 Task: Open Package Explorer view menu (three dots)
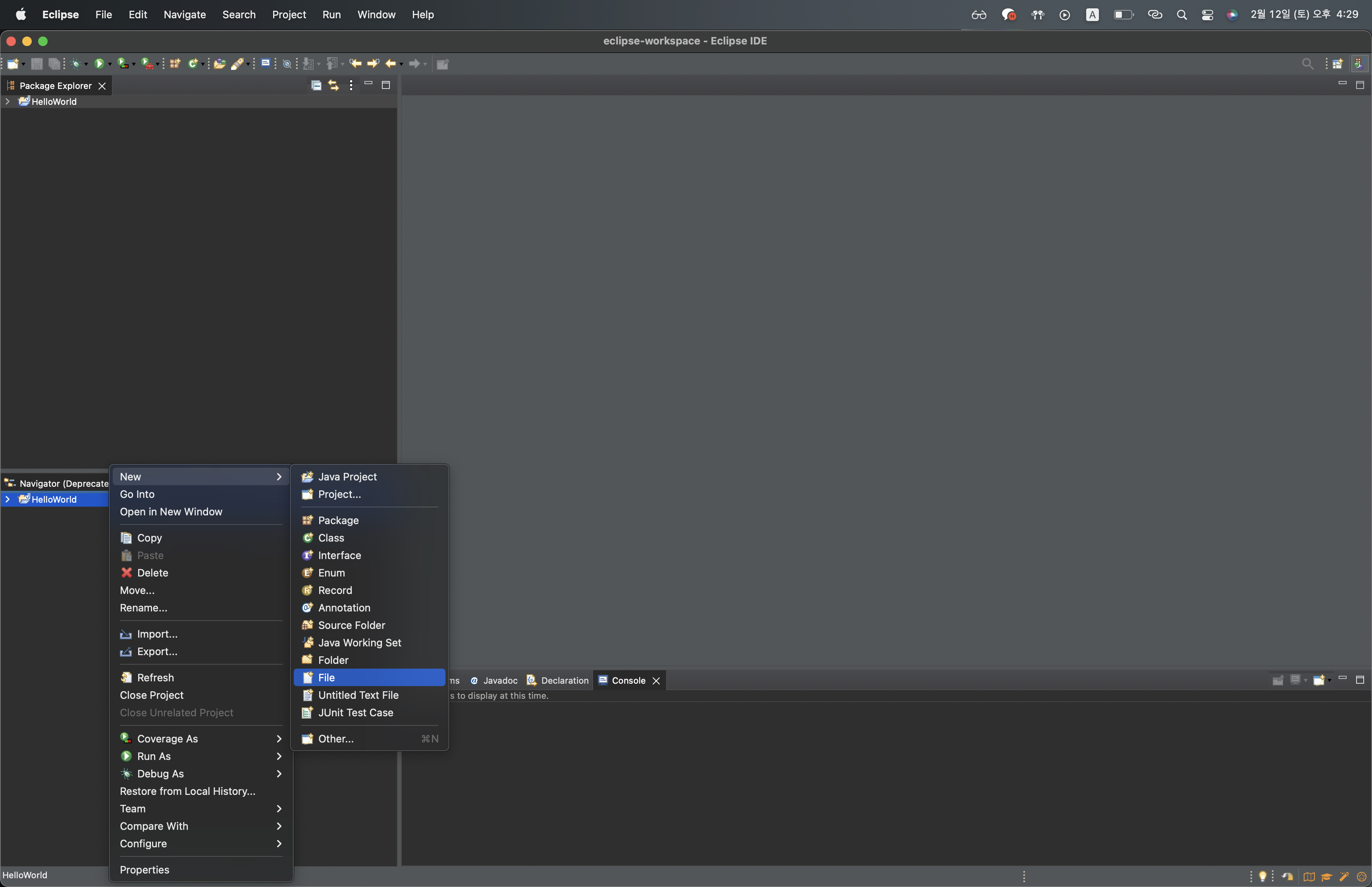(351, 85)
